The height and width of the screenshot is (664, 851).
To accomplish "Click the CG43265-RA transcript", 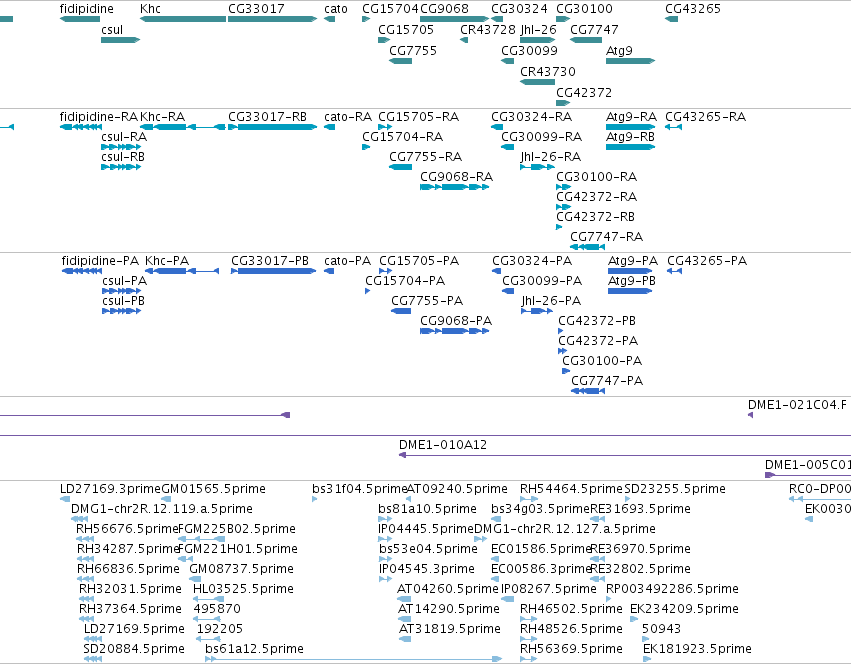I will 674,127.
